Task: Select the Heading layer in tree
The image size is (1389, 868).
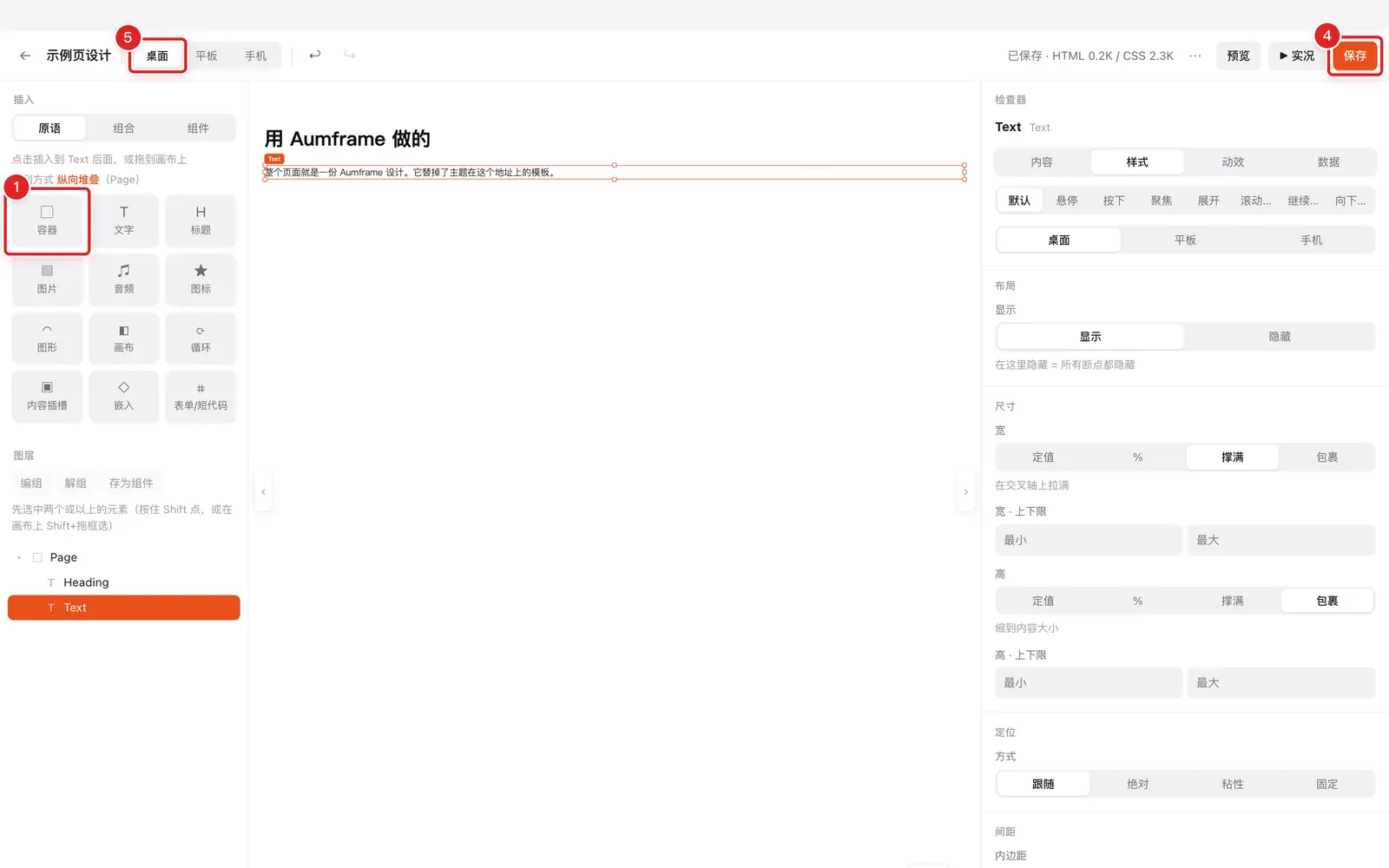Action: tap(124, 582)
